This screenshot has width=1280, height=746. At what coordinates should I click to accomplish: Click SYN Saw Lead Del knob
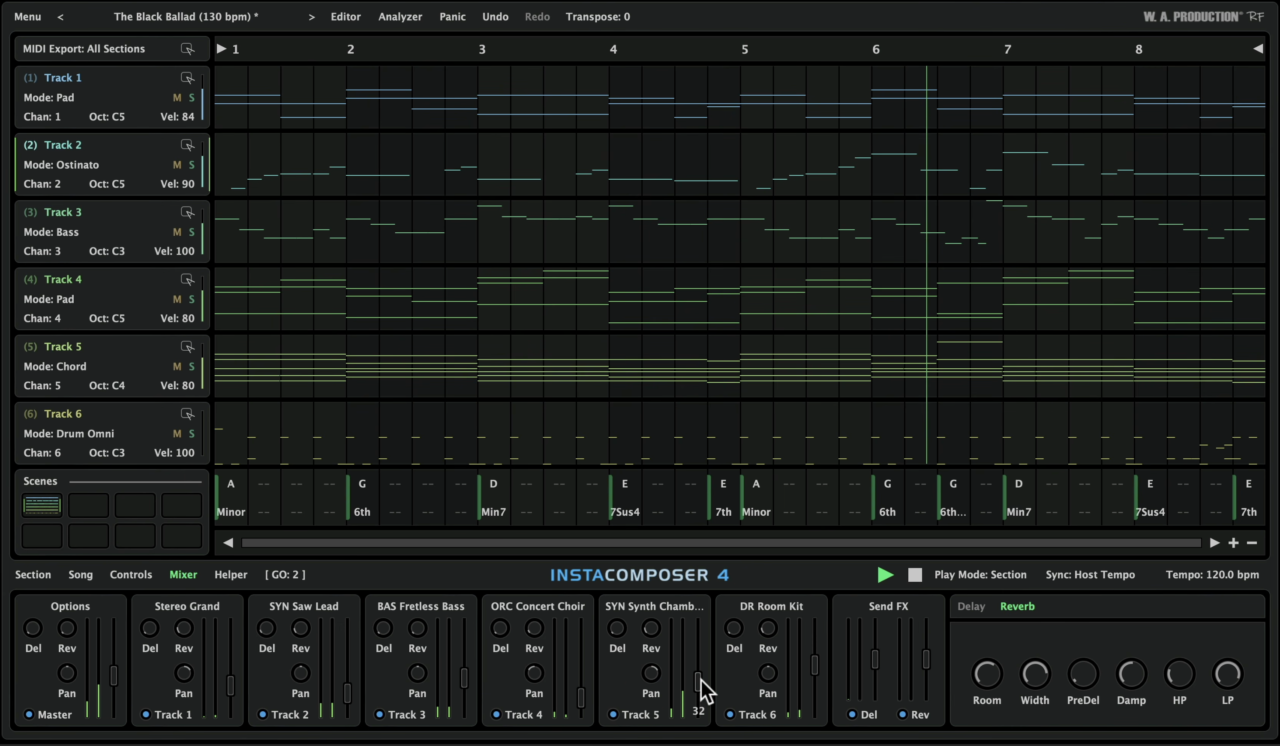tap(267, 628)
